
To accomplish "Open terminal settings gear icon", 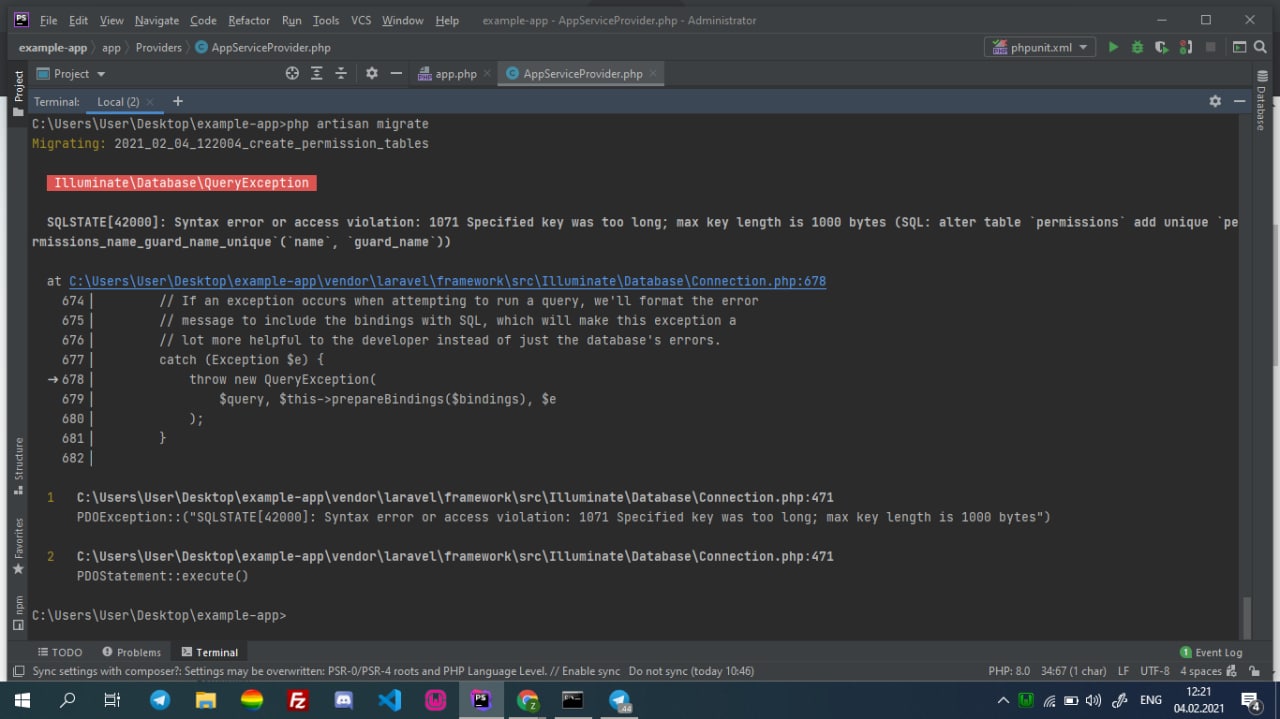I will [1215, 101].
